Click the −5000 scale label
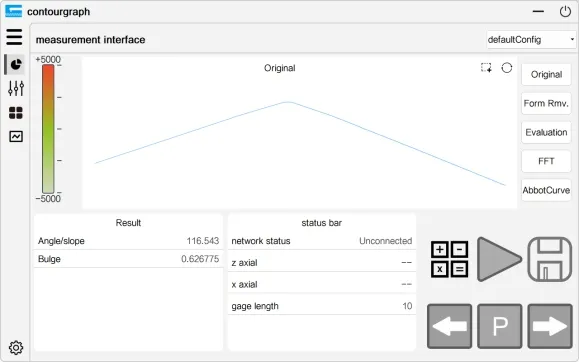The width and height of the screenshot is (579, 362). [x=48, y=199]
